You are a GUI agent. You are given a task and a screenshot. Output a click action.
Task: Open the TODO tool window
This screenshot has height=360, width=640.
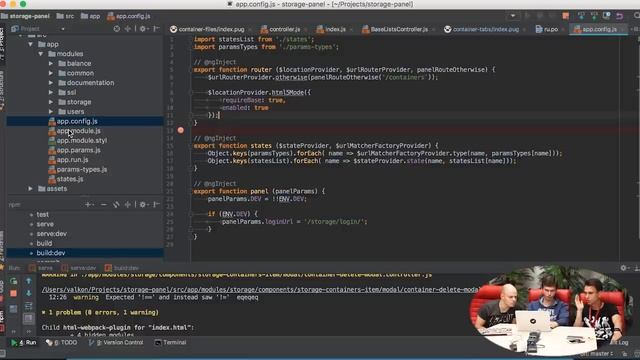pyautogui.click(x=62, y=342)
